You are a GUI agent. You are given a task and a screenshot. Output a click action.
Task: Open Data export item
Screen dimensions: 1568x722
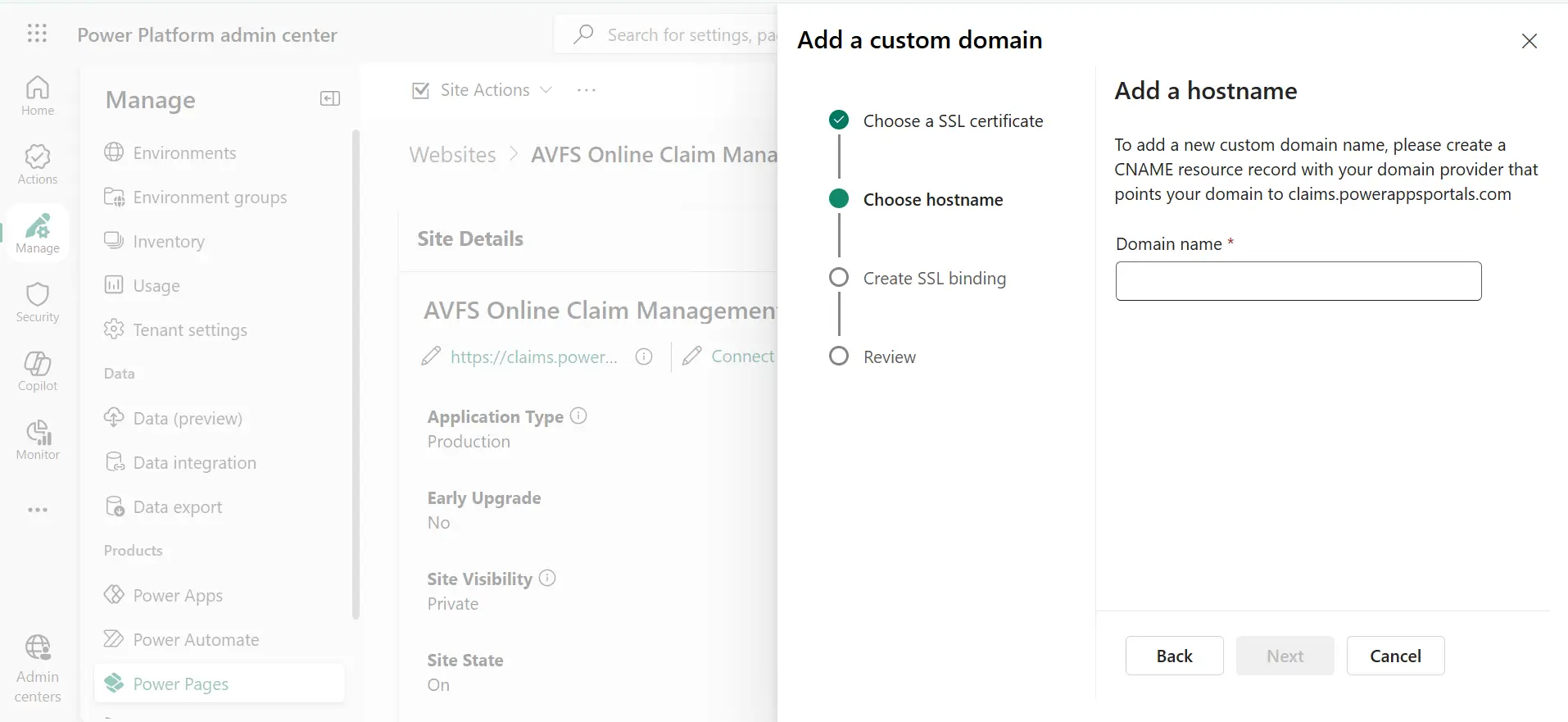click(163, 507)
